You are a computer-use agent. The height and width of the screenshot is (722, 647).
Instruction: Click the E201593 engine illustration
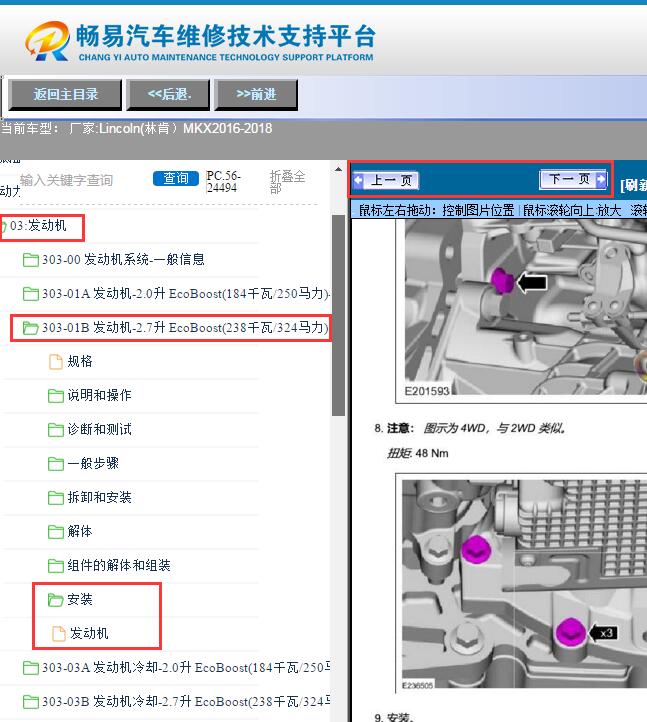pos(525,307)
